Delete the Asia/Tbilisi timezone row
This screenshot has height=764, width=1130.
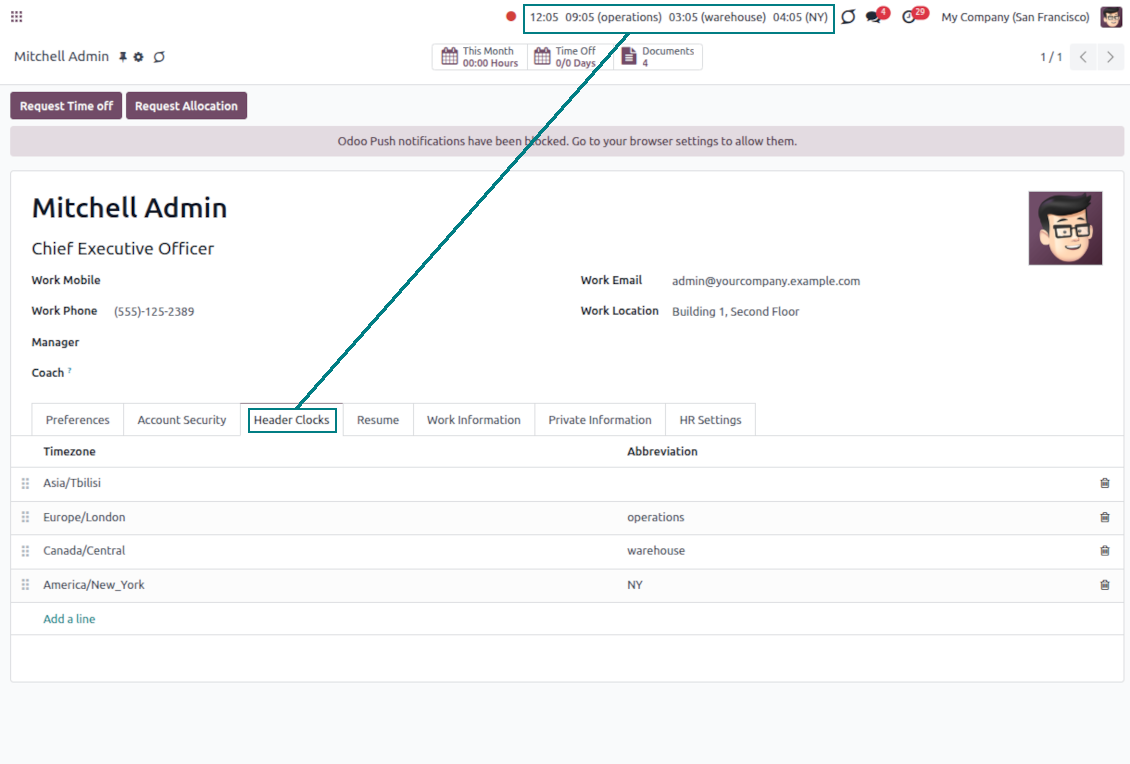tap(1105, 484)
